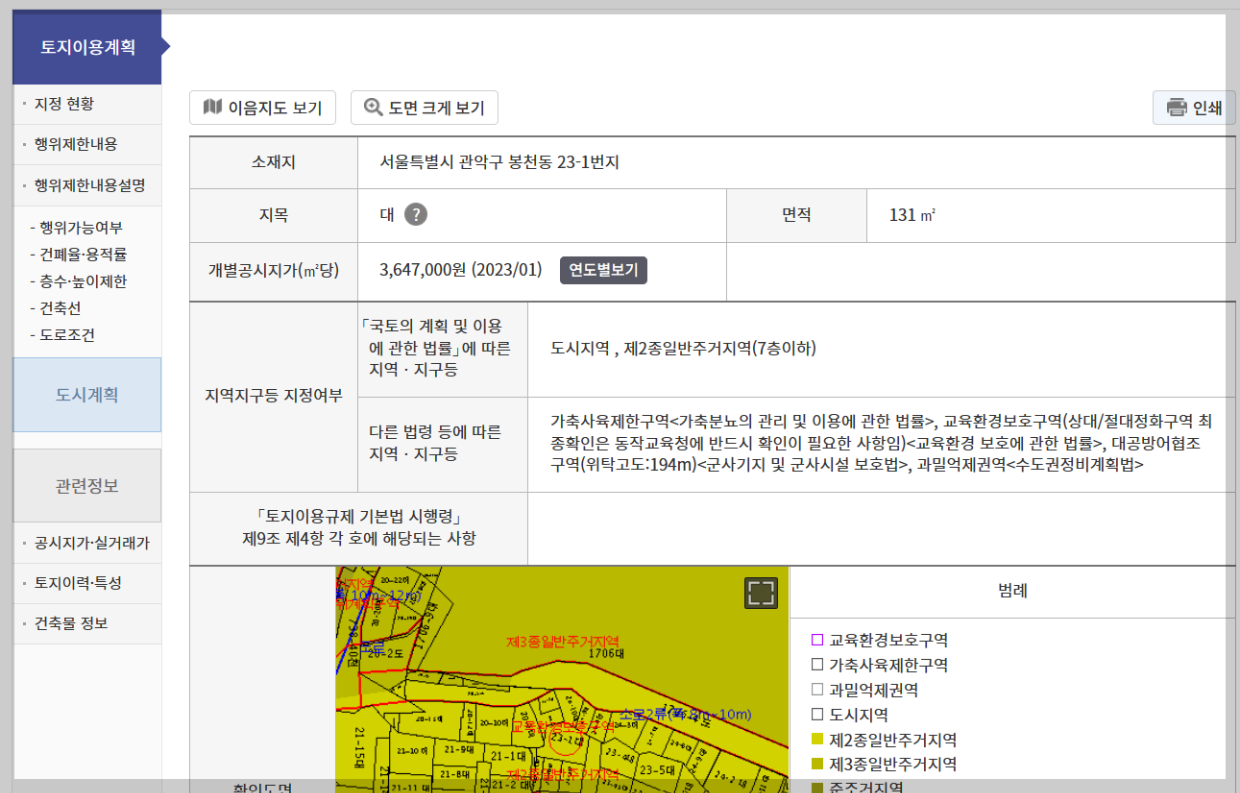Click the area value 131 ㎡
This screenshot has height=793, width=1240.
(913, 215)
